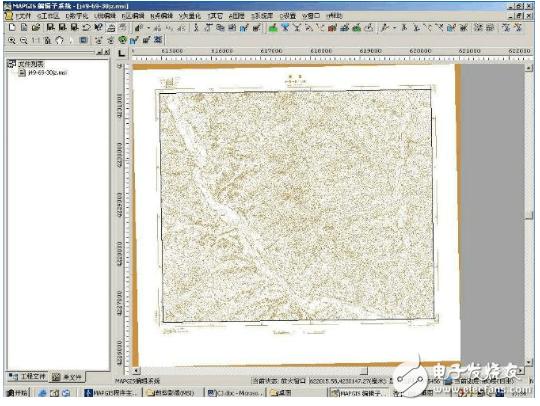Click the New file icon in toolbar
The image size is (540, 406).
click(12, 28)
